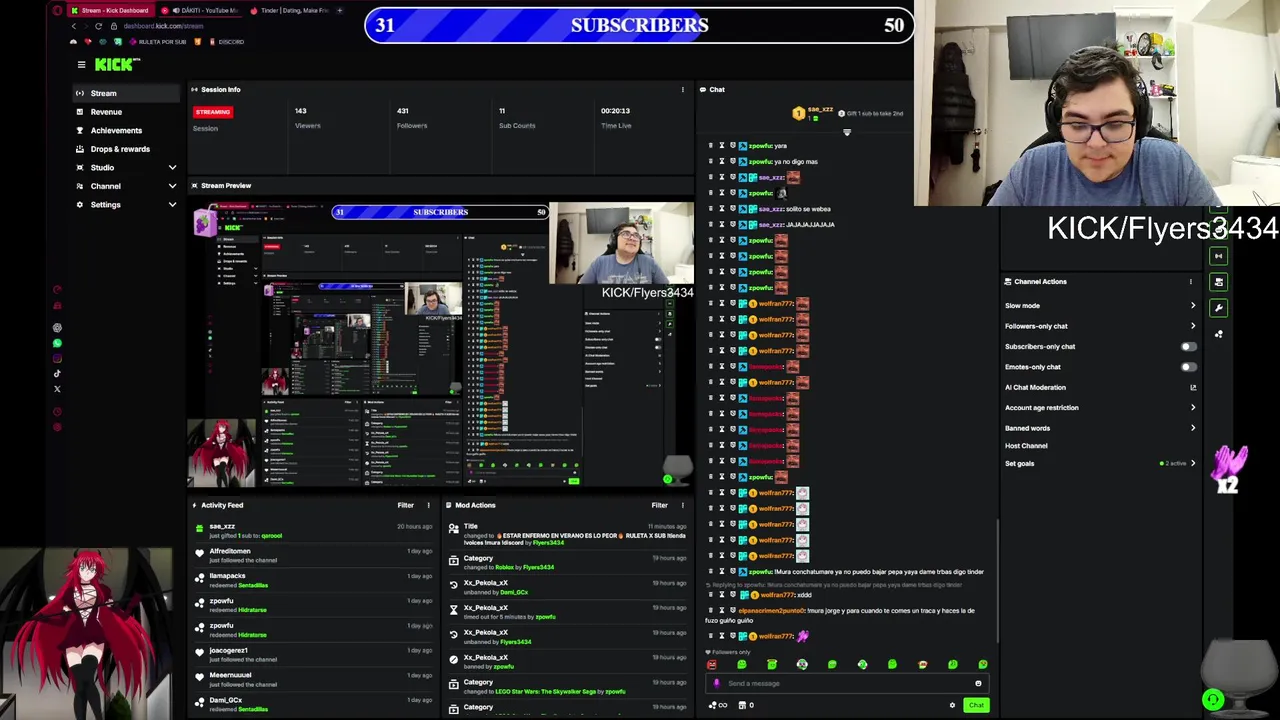
Task: Open Channel Actions options menu
Action: [x=1190, y=282]
